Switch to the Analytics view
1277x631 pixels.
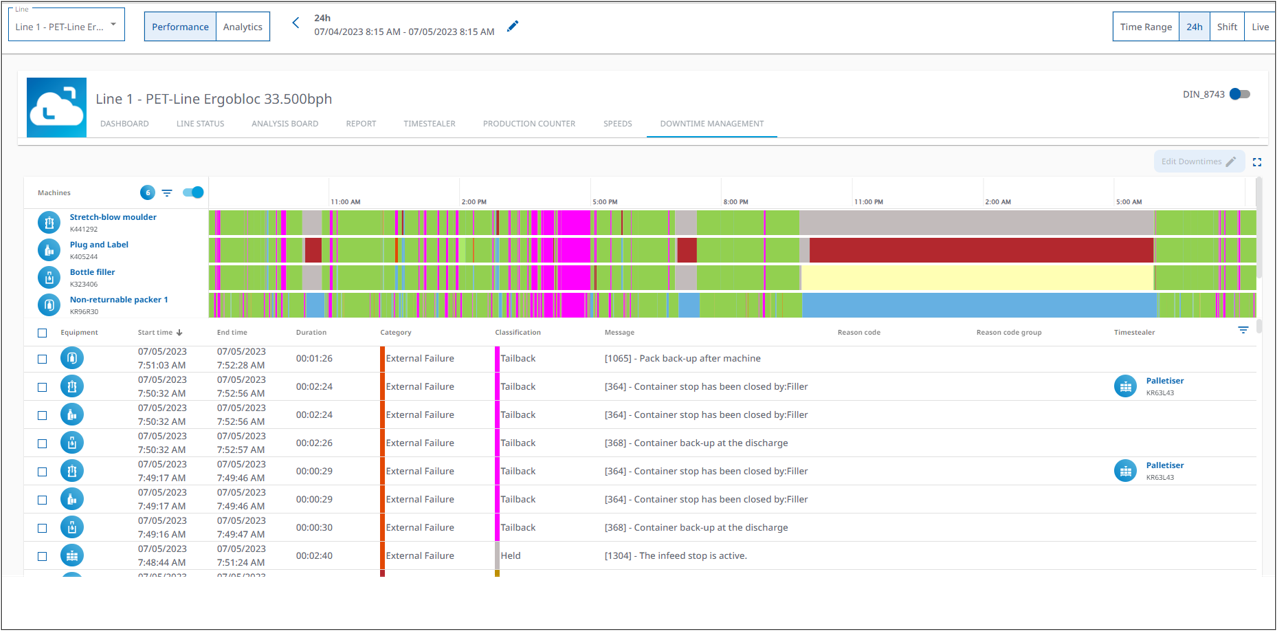pyautogui.click(x=243, y=27)
